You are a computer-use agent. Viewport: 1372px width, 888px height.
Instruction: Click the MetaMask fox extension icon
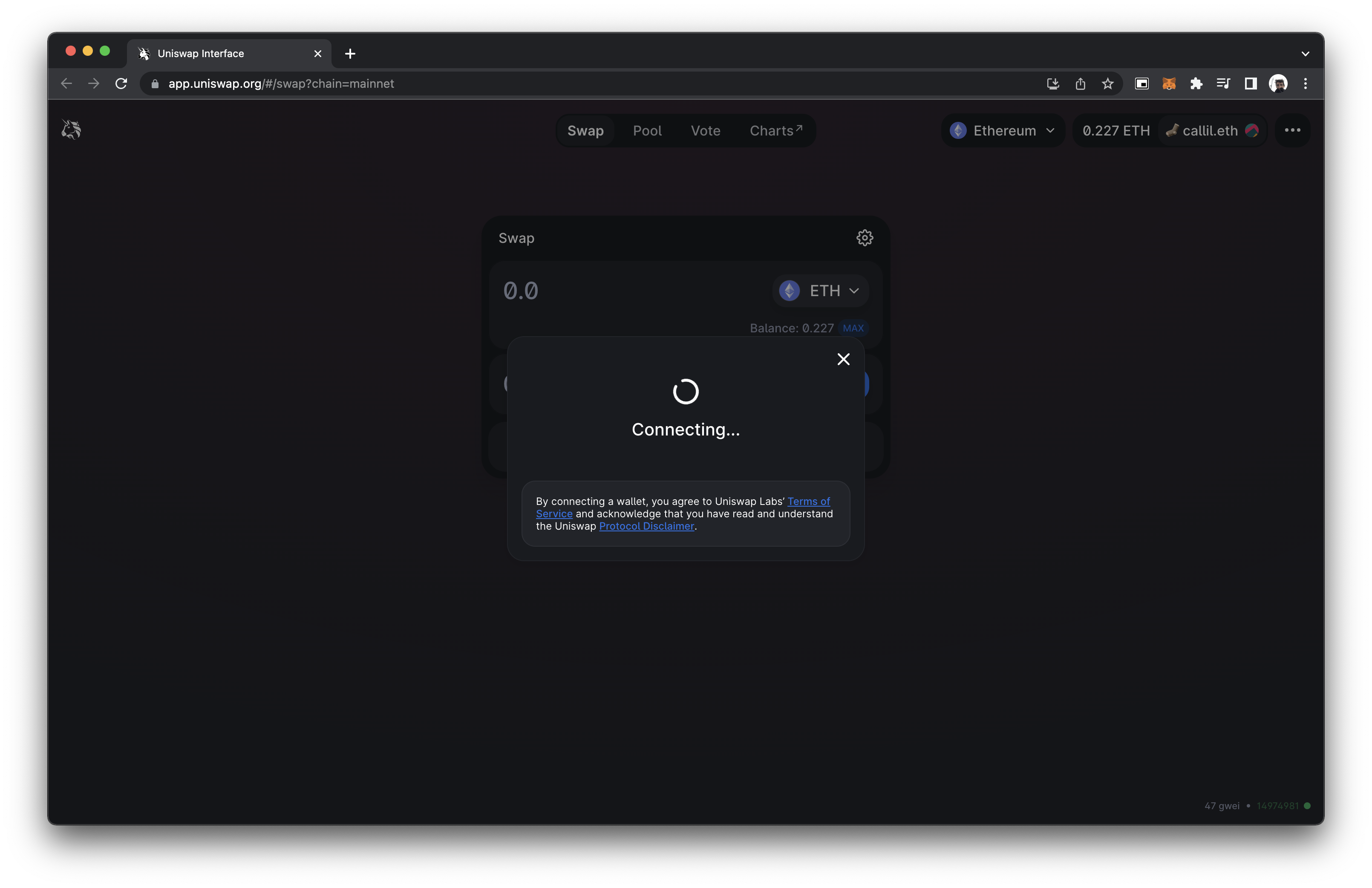(x=1169, y=84)
